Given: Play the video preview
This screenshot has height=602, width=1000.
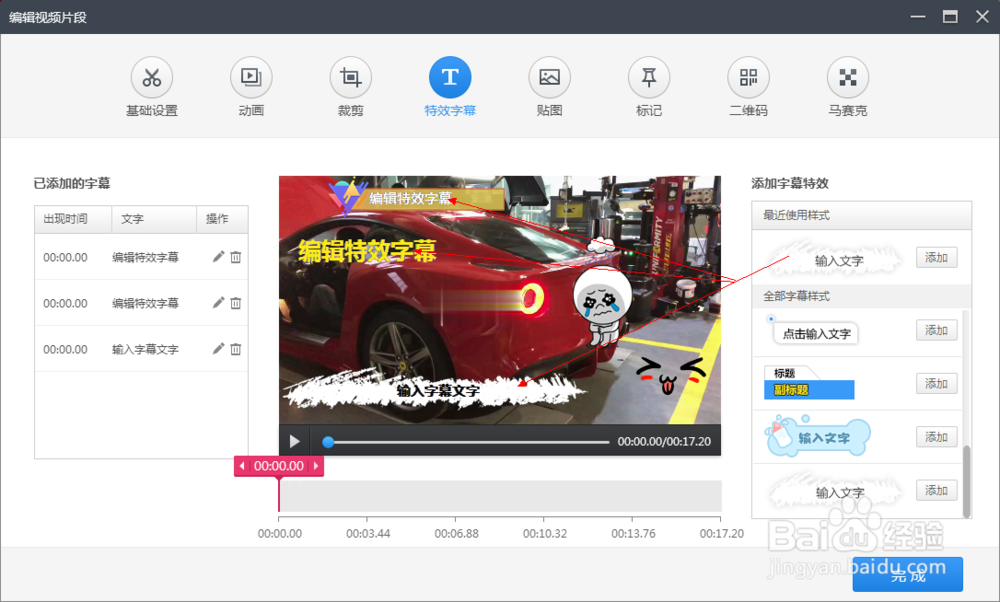Looking at the screenshot, I should [293, 440].
